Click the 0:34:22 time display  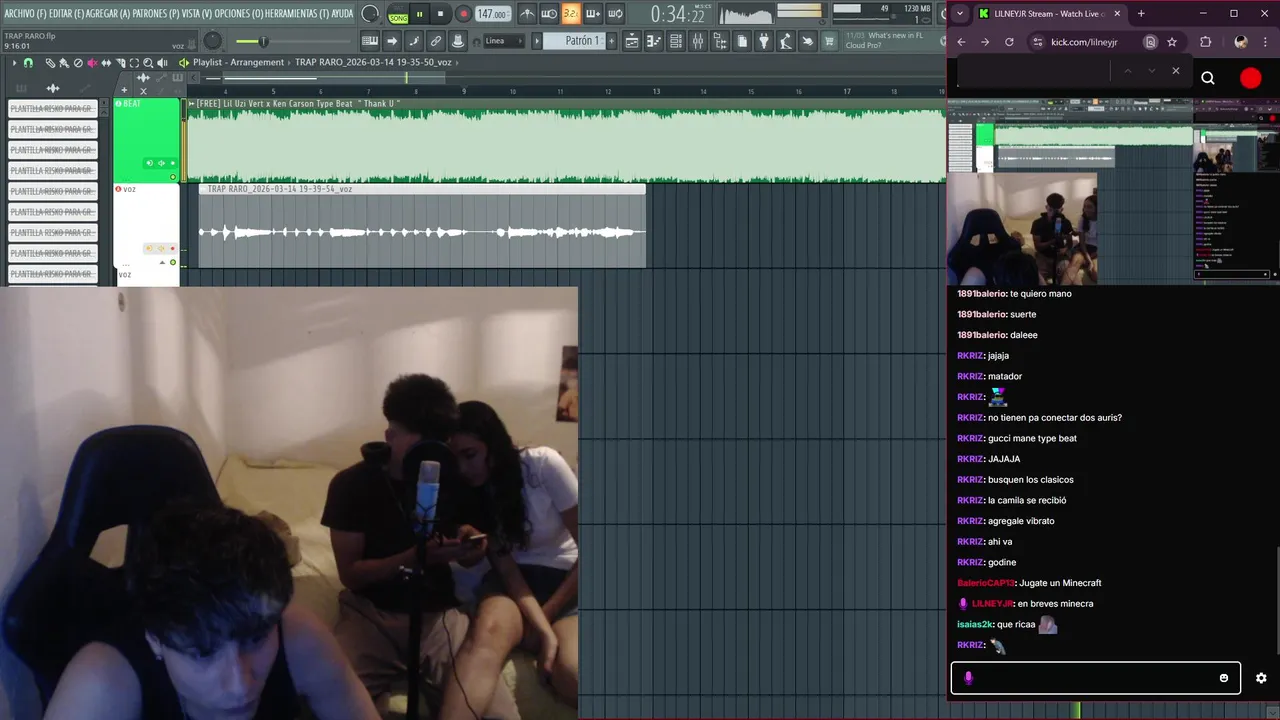point(677,14)
